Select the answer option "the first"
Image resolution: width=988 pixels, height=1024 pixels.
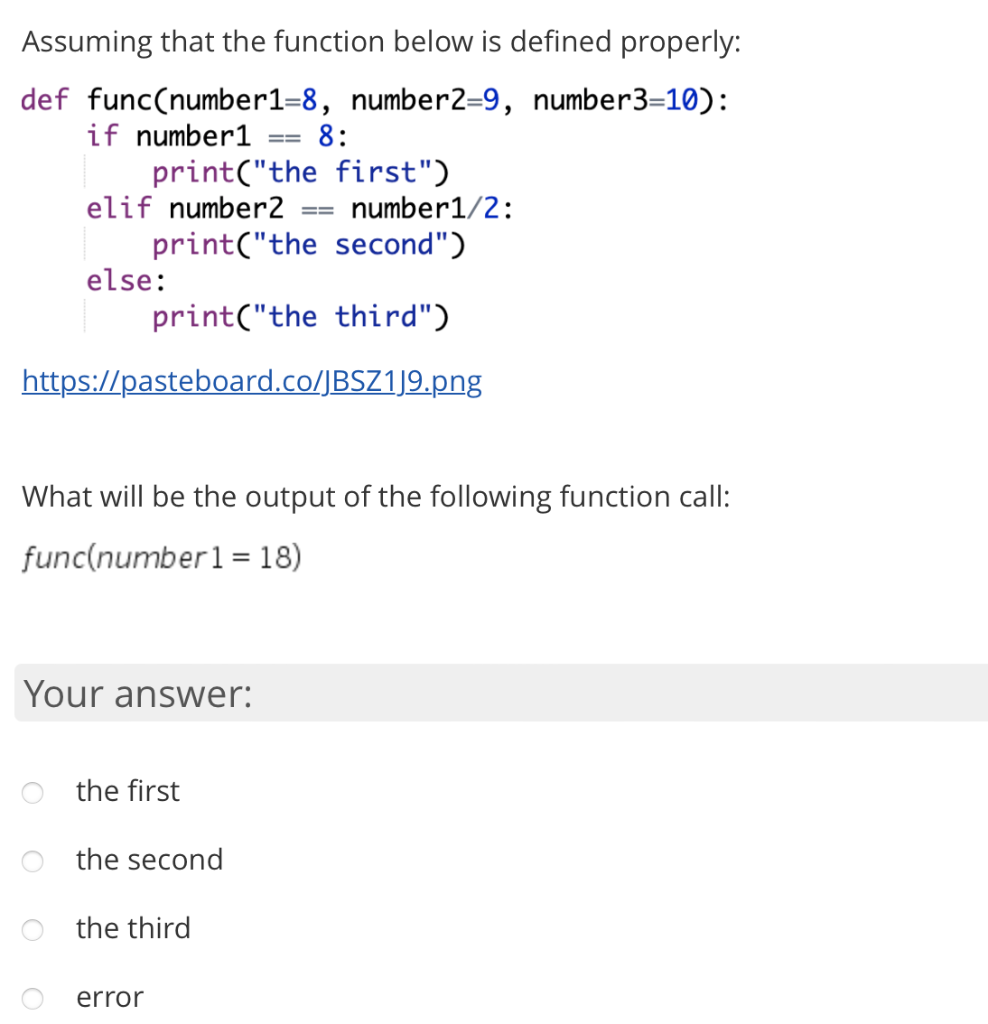pos(128,791)
